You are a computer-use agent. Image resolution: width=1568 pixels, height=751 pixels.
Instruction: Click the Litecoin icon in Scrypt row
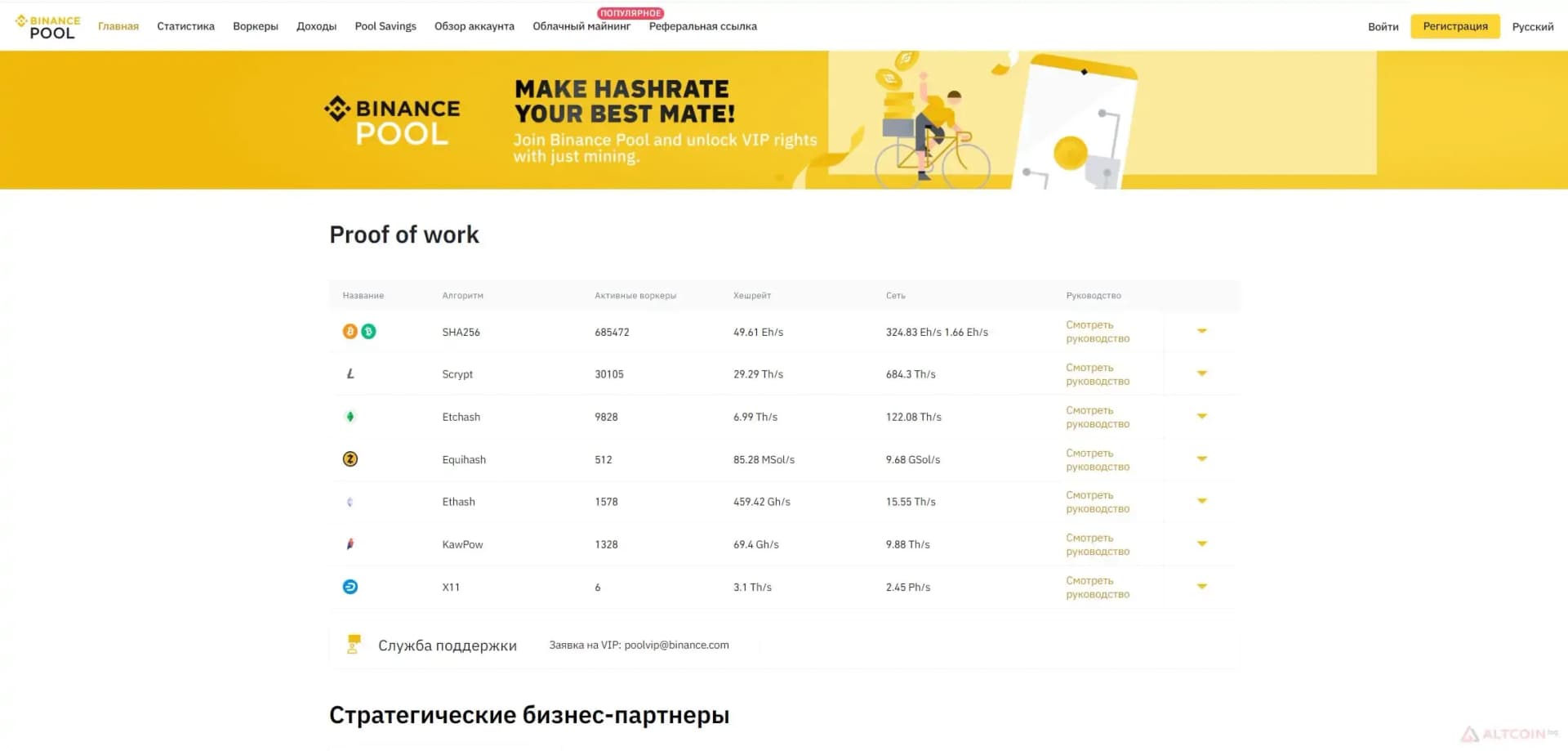(x=350, y=373)
